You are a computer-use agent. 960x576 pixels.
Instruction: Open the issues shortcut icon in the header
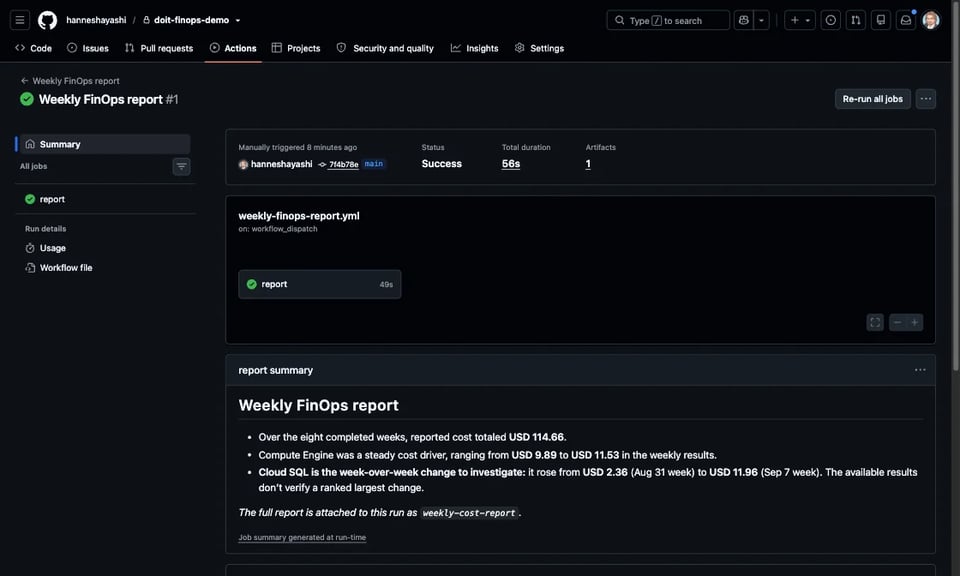tap(830, 20)
